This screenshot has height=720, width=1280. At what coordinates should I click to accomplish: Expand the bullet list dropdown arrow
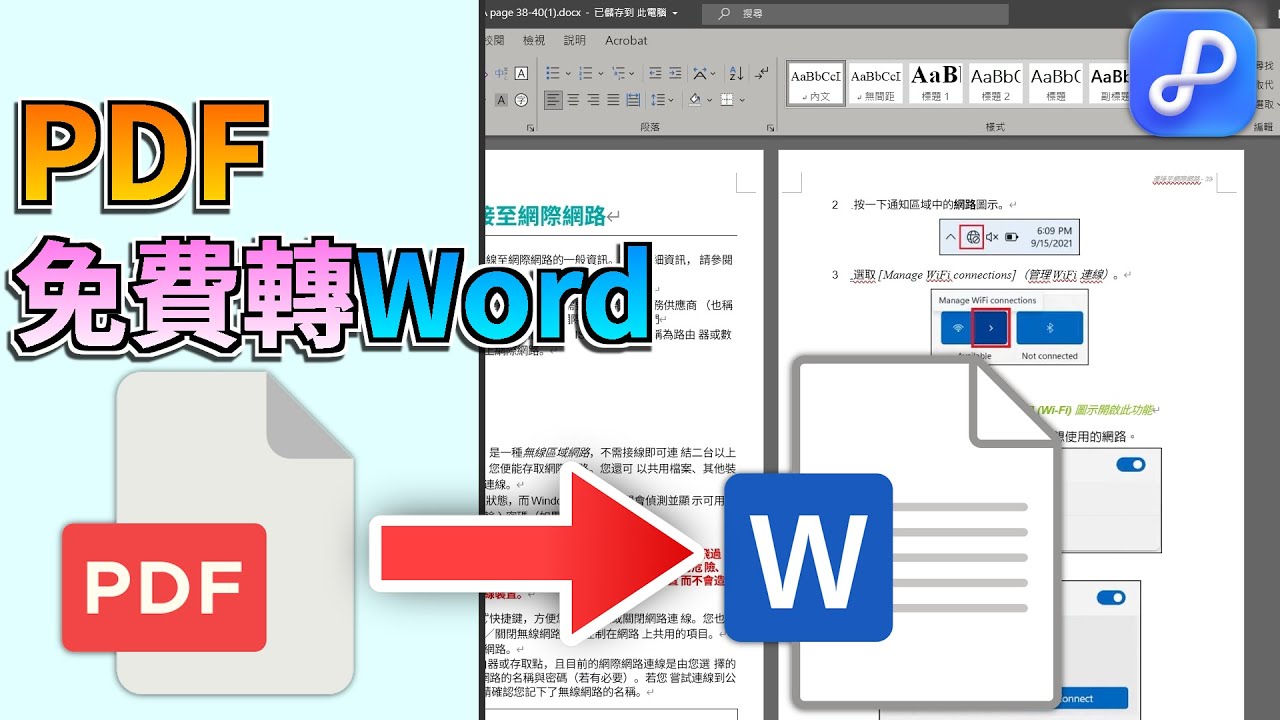point(568,73)
